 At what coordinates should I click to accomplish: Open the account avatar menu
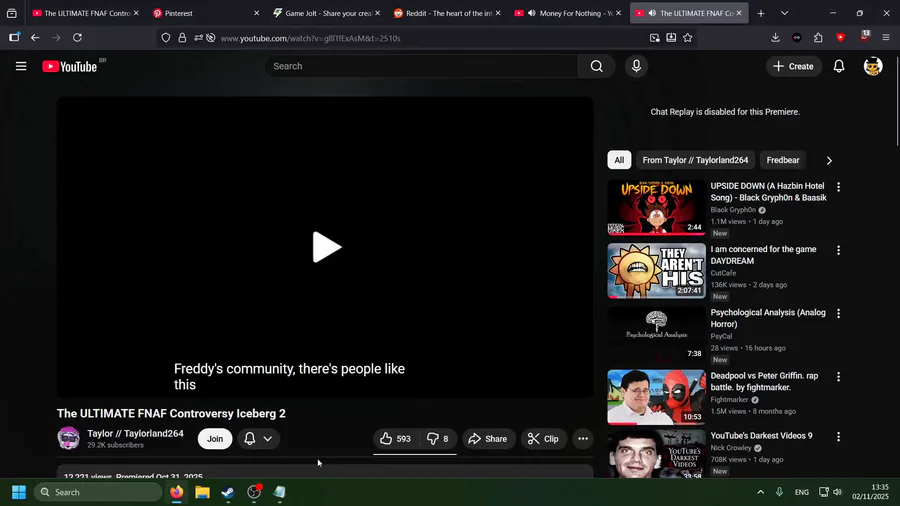tap(873, 66)
